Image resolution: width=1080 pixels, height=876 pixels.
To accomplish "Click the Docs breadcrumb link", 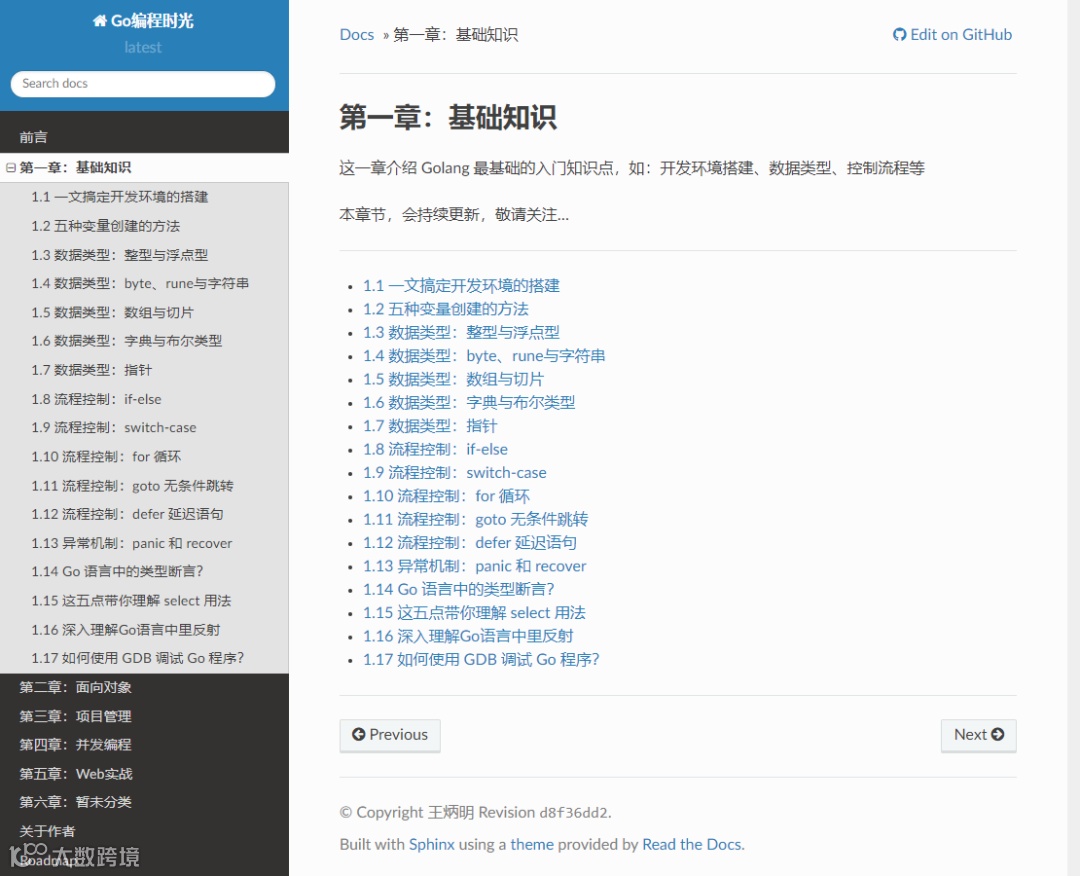I will point(356,34).
